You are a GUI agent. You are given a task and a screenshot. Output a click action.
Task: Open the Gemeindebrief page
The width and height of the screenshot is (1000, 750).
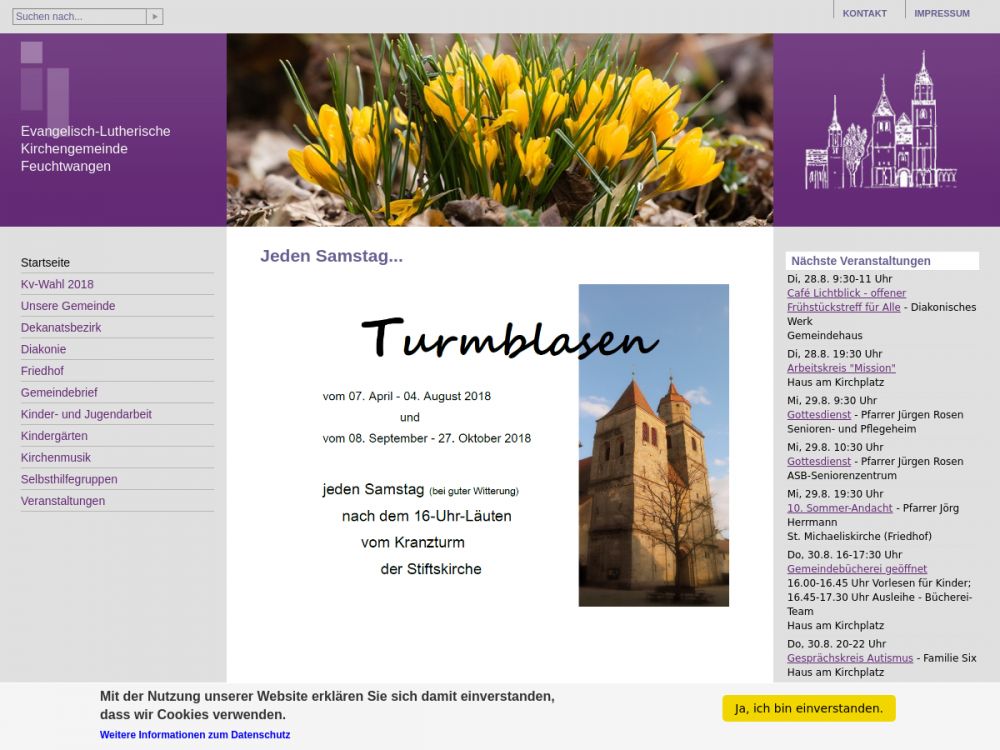tap(59, 393)
